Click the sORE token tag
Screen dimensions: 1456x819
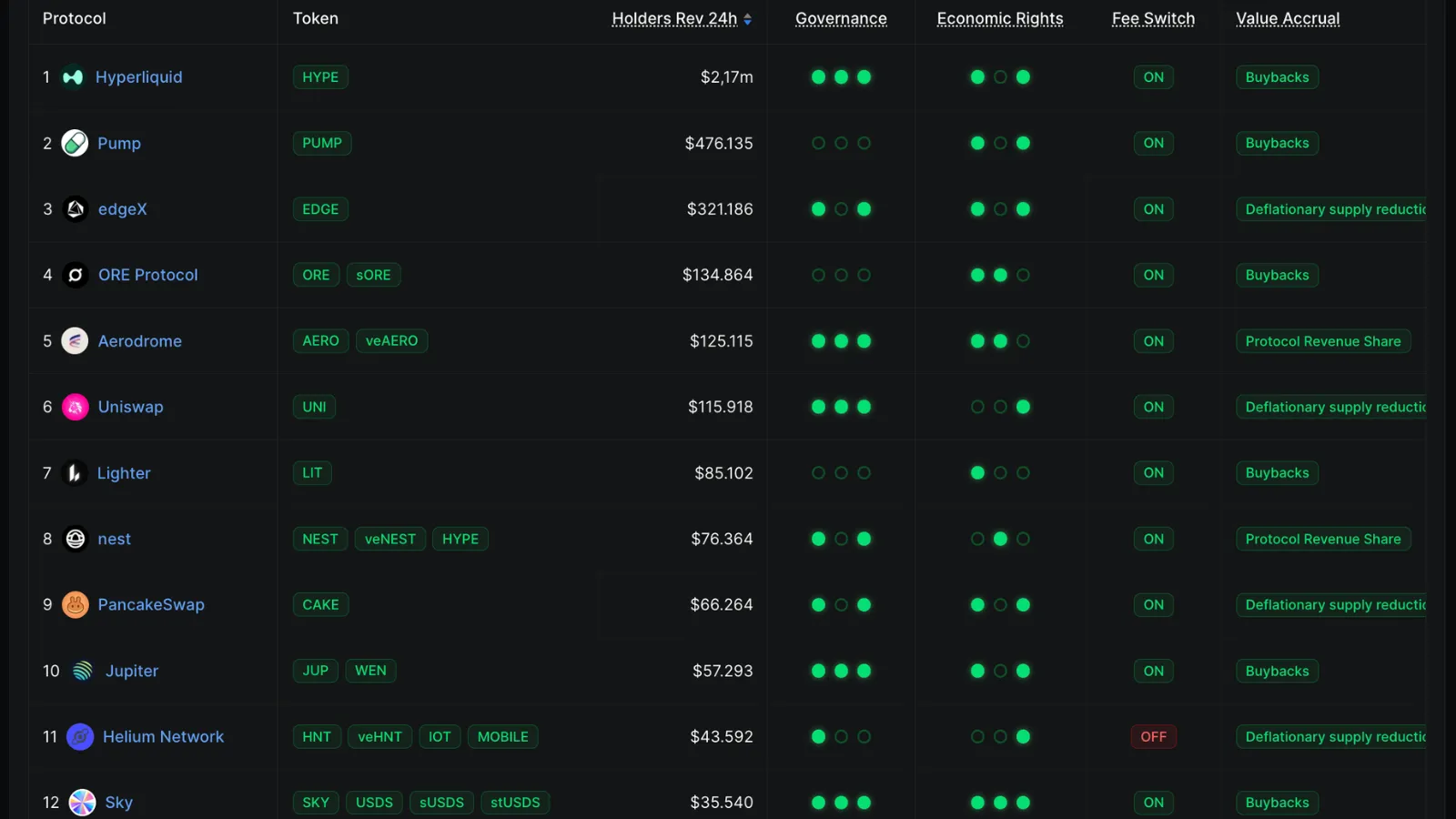pos(373,275)
